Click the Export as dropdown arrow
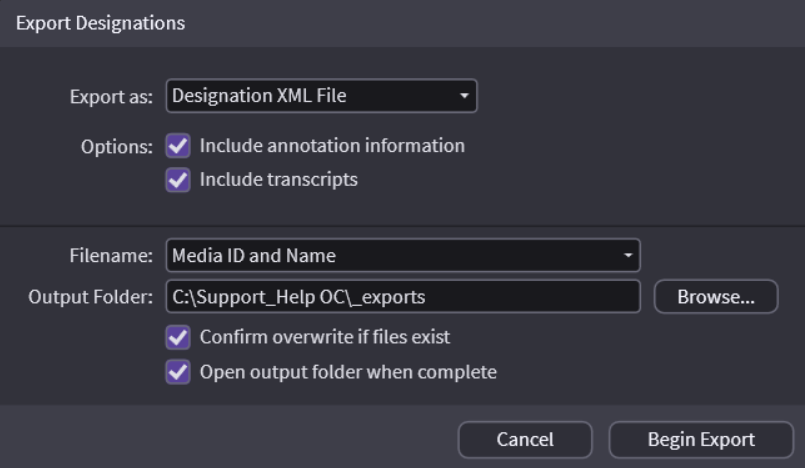The width and height of the screenshot is (805, 468). pos(464,97)
